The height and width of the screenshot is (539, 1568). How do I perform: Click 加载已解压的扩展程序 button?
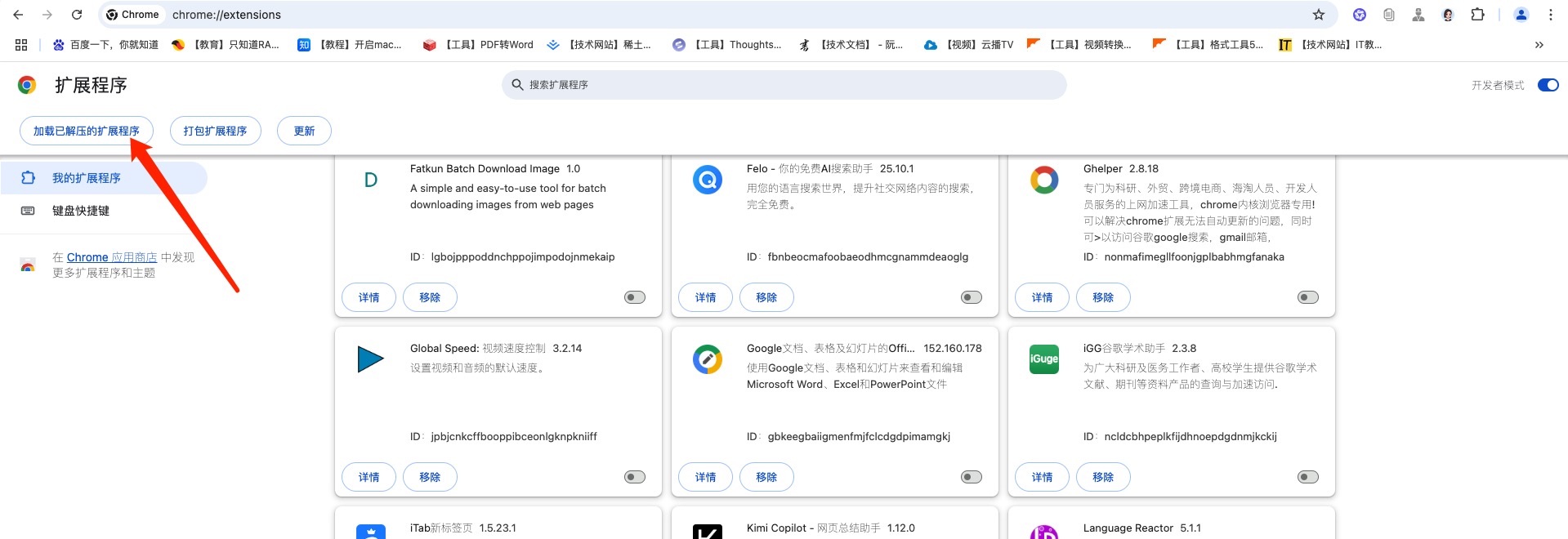[x=87, y=131]
